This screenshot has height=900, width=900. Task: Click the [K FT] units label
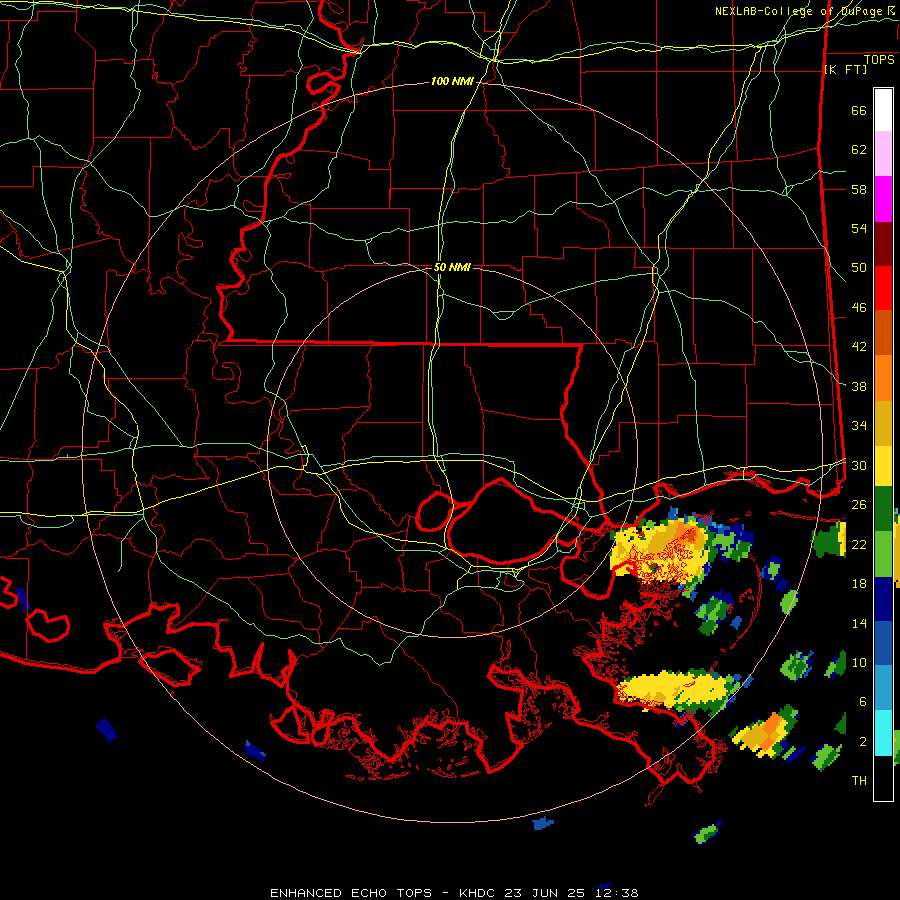(x=845, y=70)
